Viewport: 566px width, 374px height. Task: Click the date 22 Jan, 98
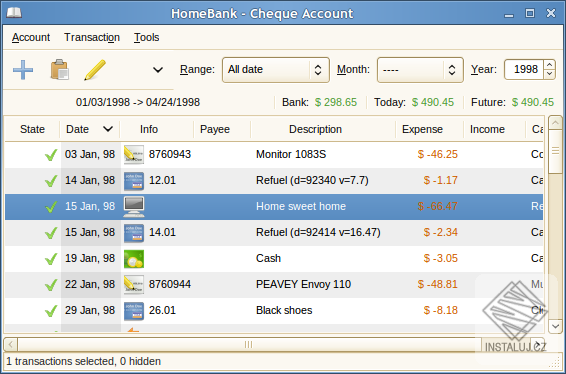[90, 284]
